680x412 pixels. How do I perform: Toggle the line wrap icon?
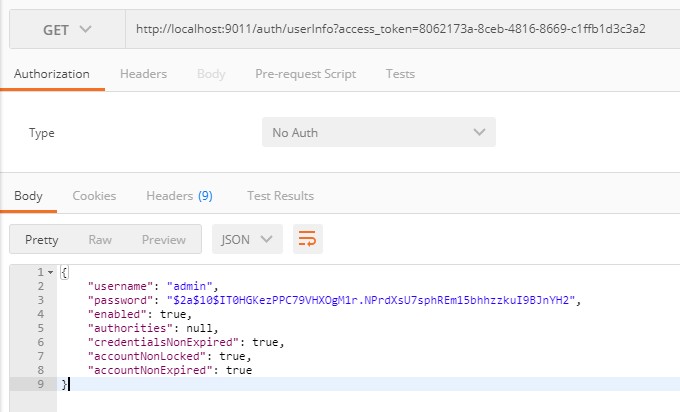[x=307, y=239]
